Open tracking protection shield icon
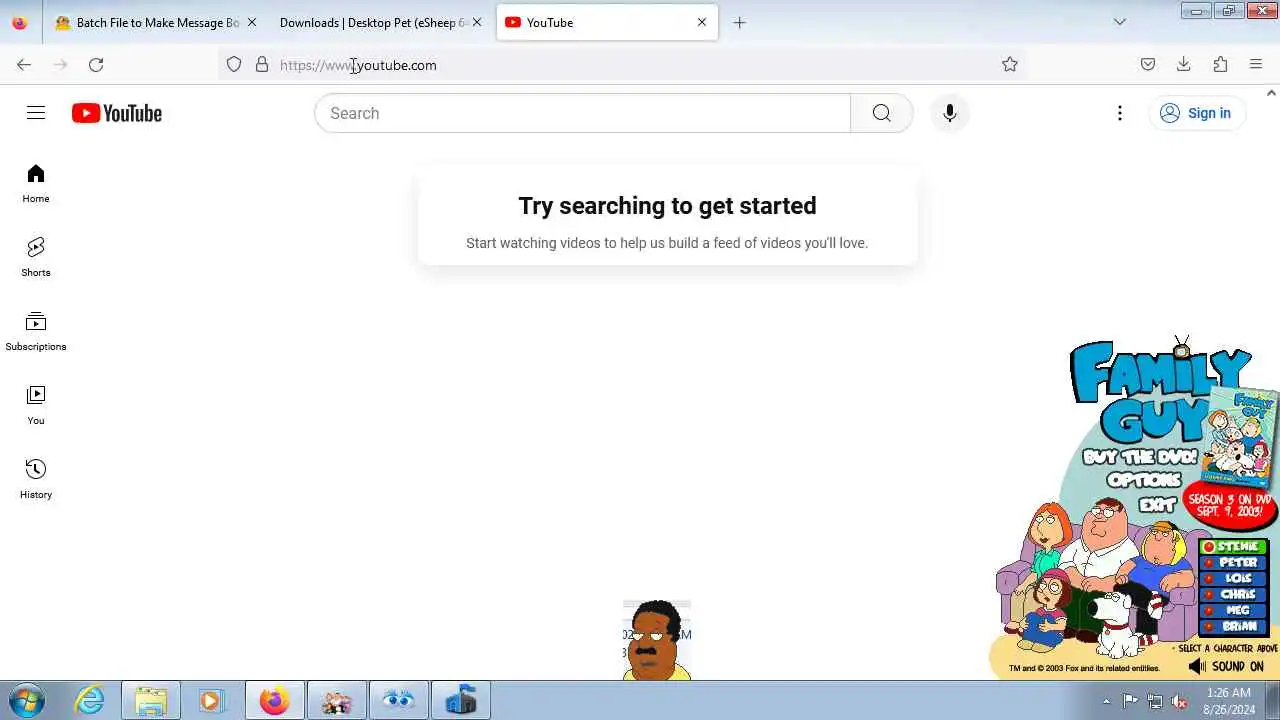Viewport: 1280px width, 720px height. (234, 65)
